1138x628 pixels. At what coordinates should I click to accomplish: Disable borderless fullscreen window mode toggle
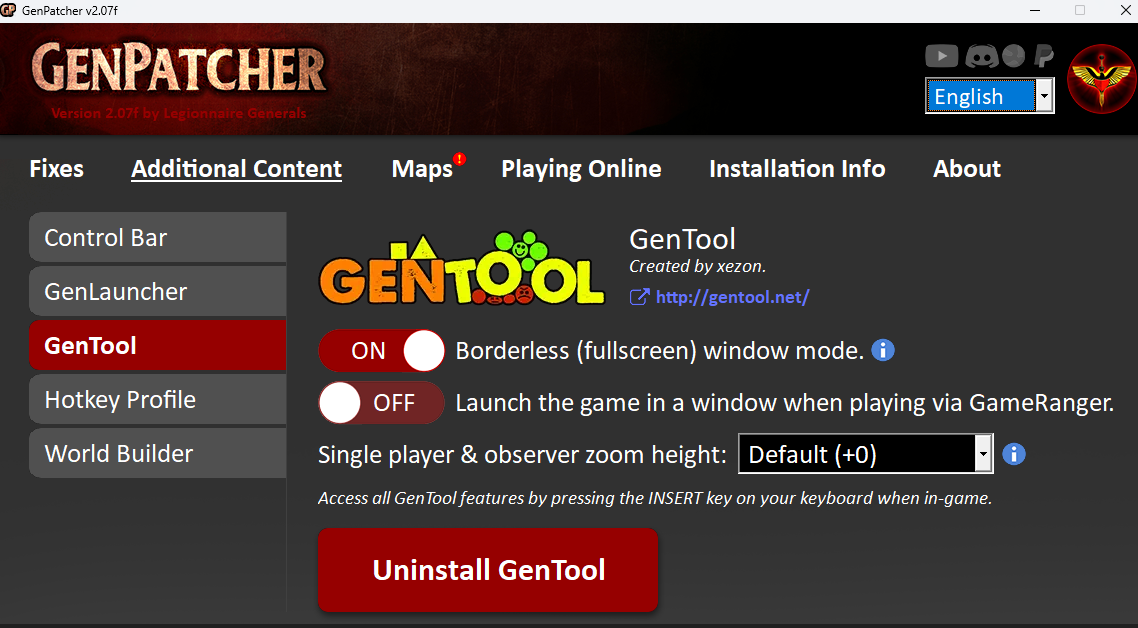[382, 351]
